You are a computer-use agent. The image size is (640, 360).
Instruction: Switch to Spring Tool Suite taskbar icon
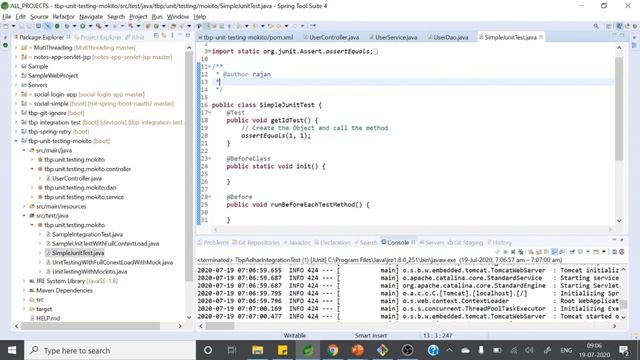(x=308, y=350)
